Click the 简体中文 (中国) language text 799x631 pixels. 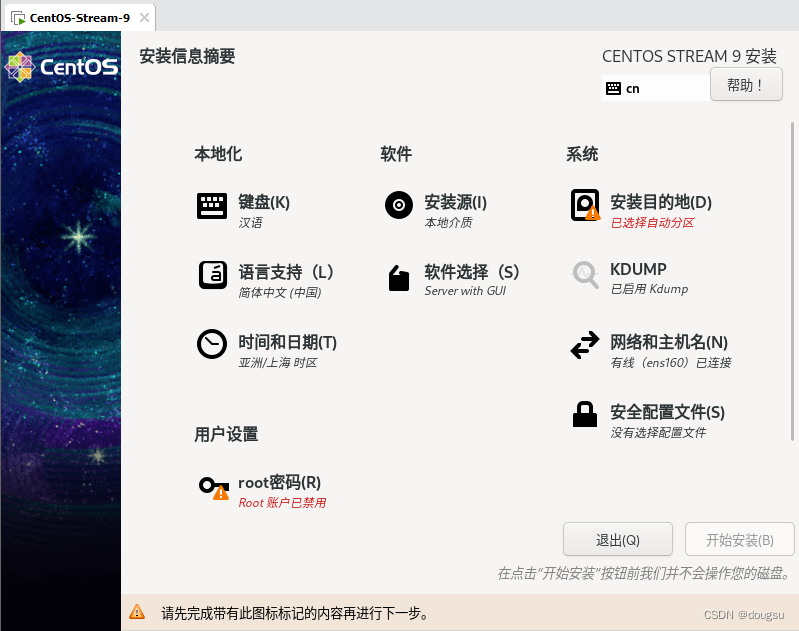coord(280,293)
